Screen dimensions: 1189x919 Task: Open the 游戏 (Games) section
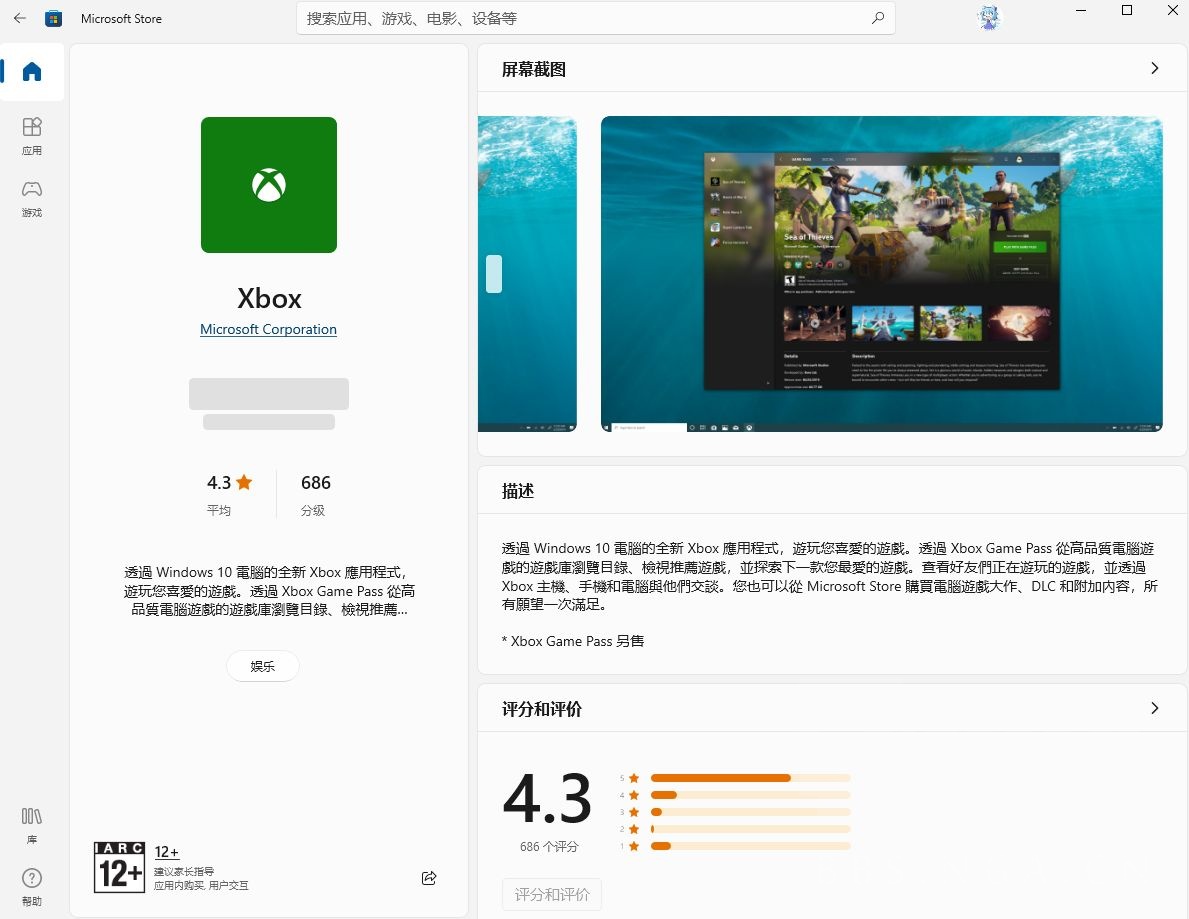[31, 198]
